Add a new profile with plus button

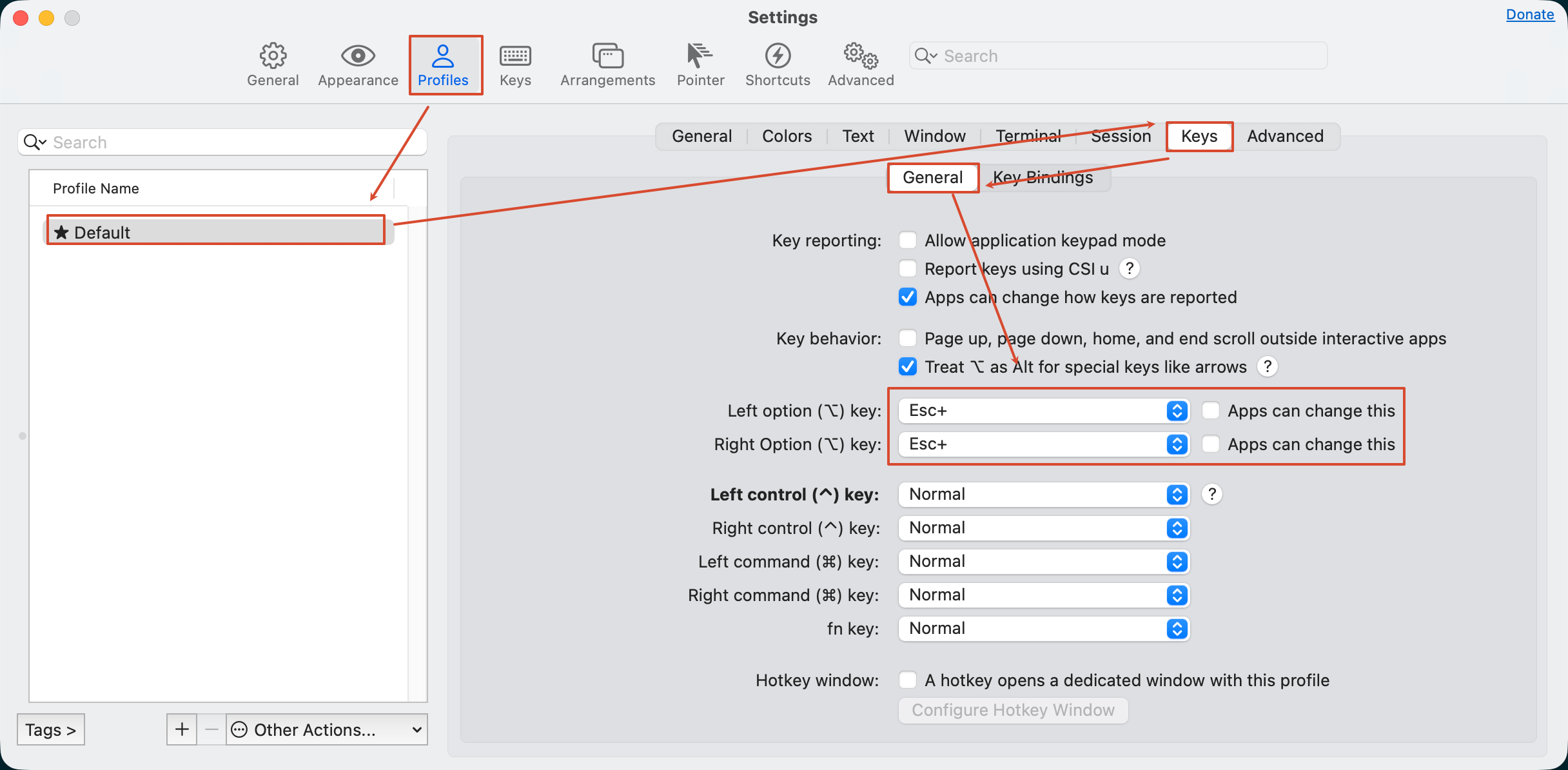(x=182, y=729)
